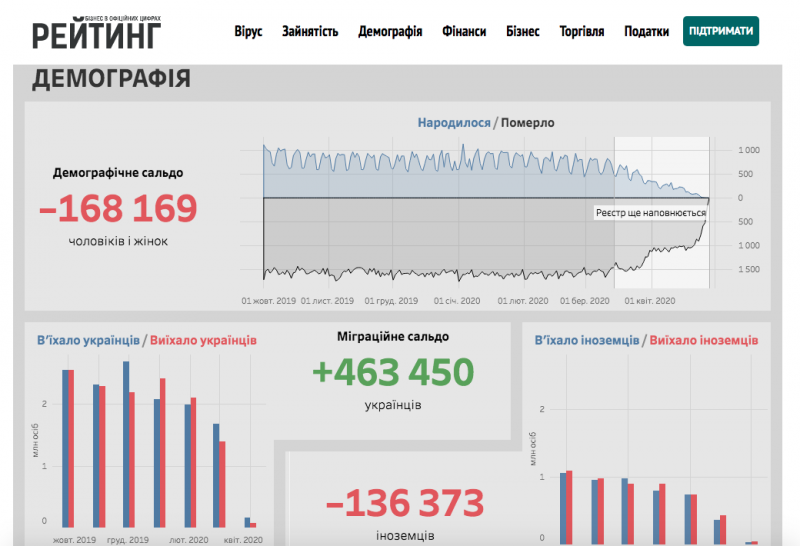Click the 'Реєстр ще наповнюється' chart annotation

(648, 213)
